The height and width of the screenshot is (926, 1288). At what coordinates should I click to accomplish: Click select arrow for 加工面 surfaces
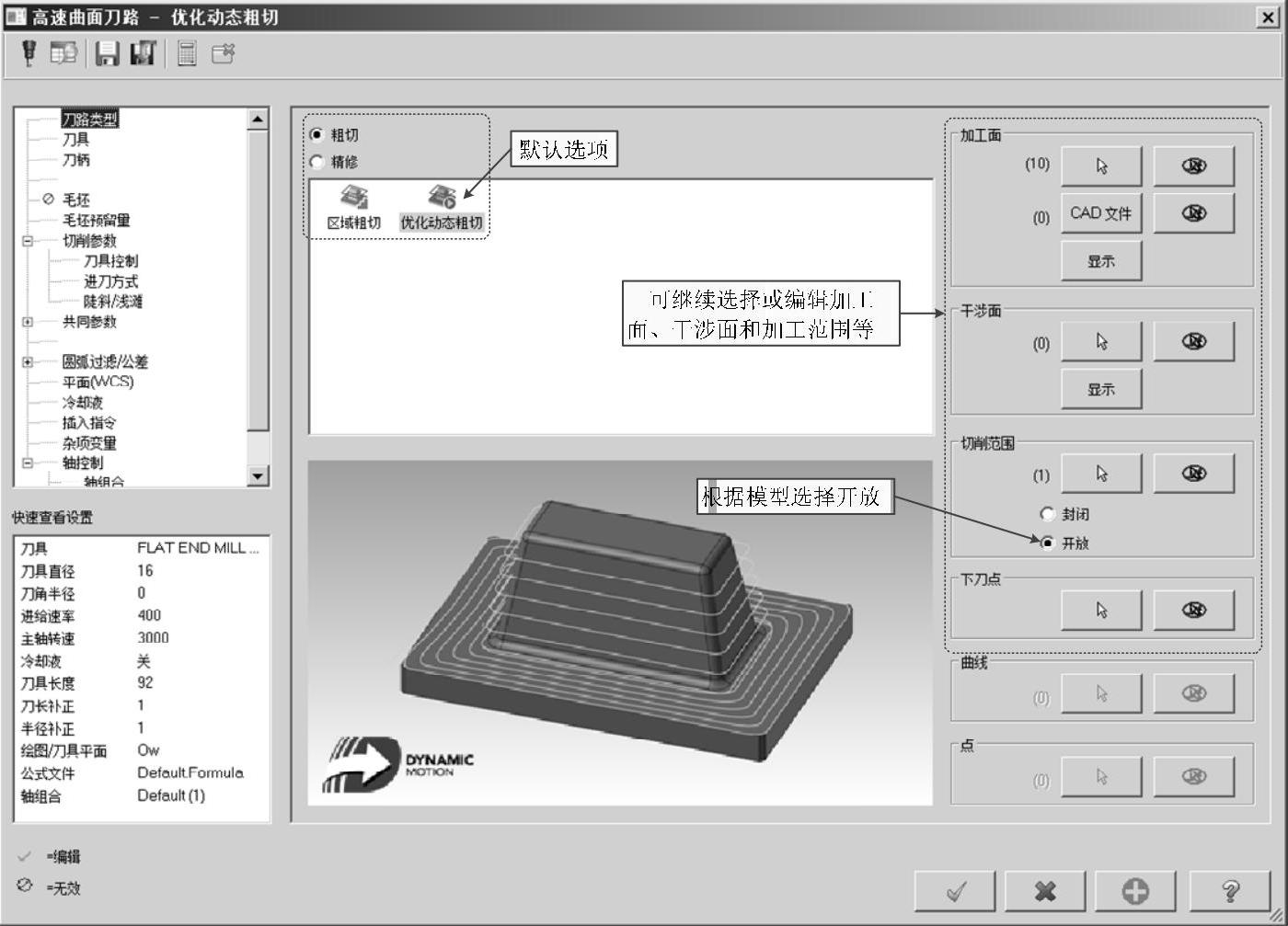pyautogui.click(x=1101, y=166)
